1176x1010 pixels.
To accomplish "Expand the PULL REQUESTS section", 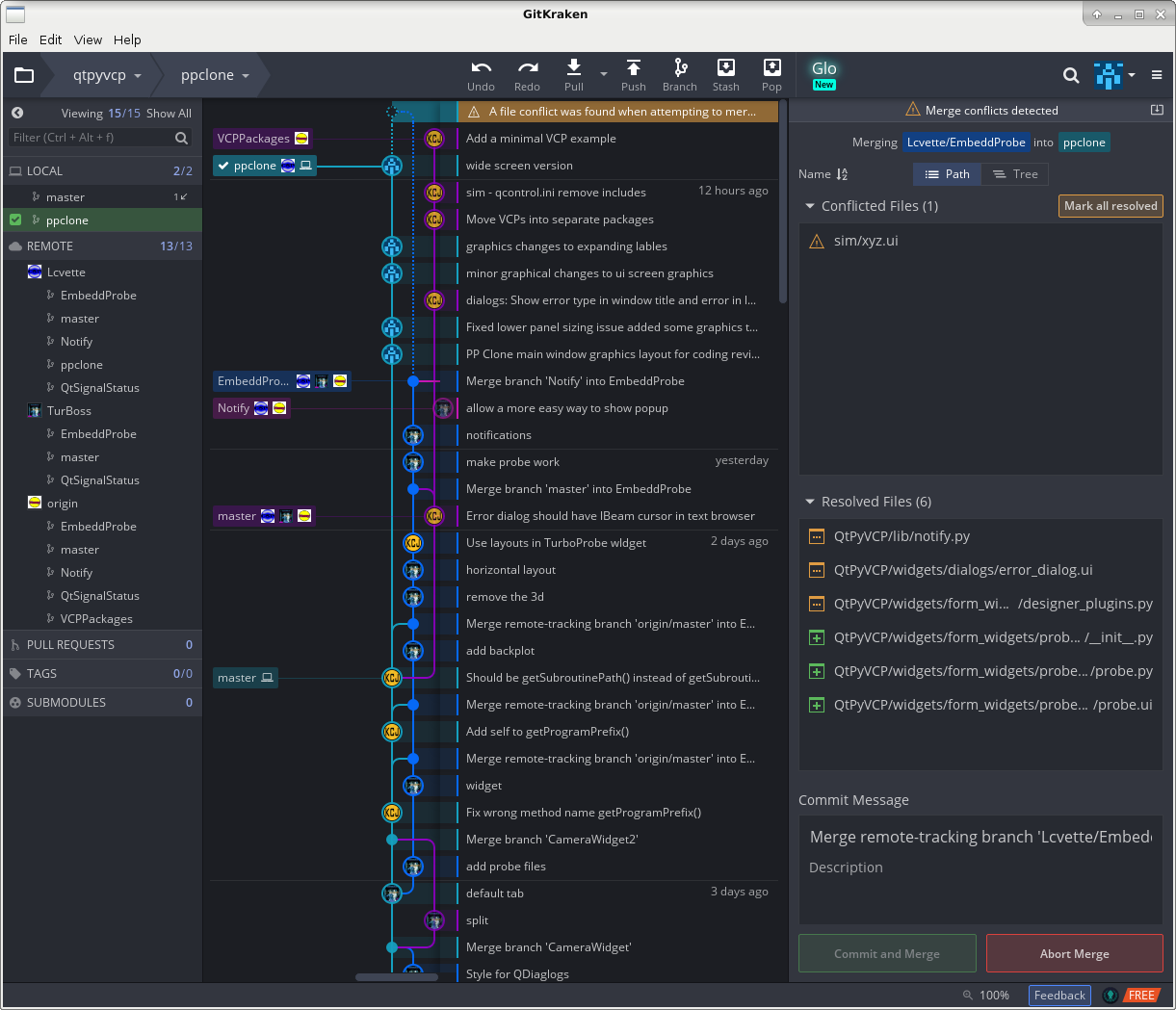I will pyautogui.click(x=101, y=644).
